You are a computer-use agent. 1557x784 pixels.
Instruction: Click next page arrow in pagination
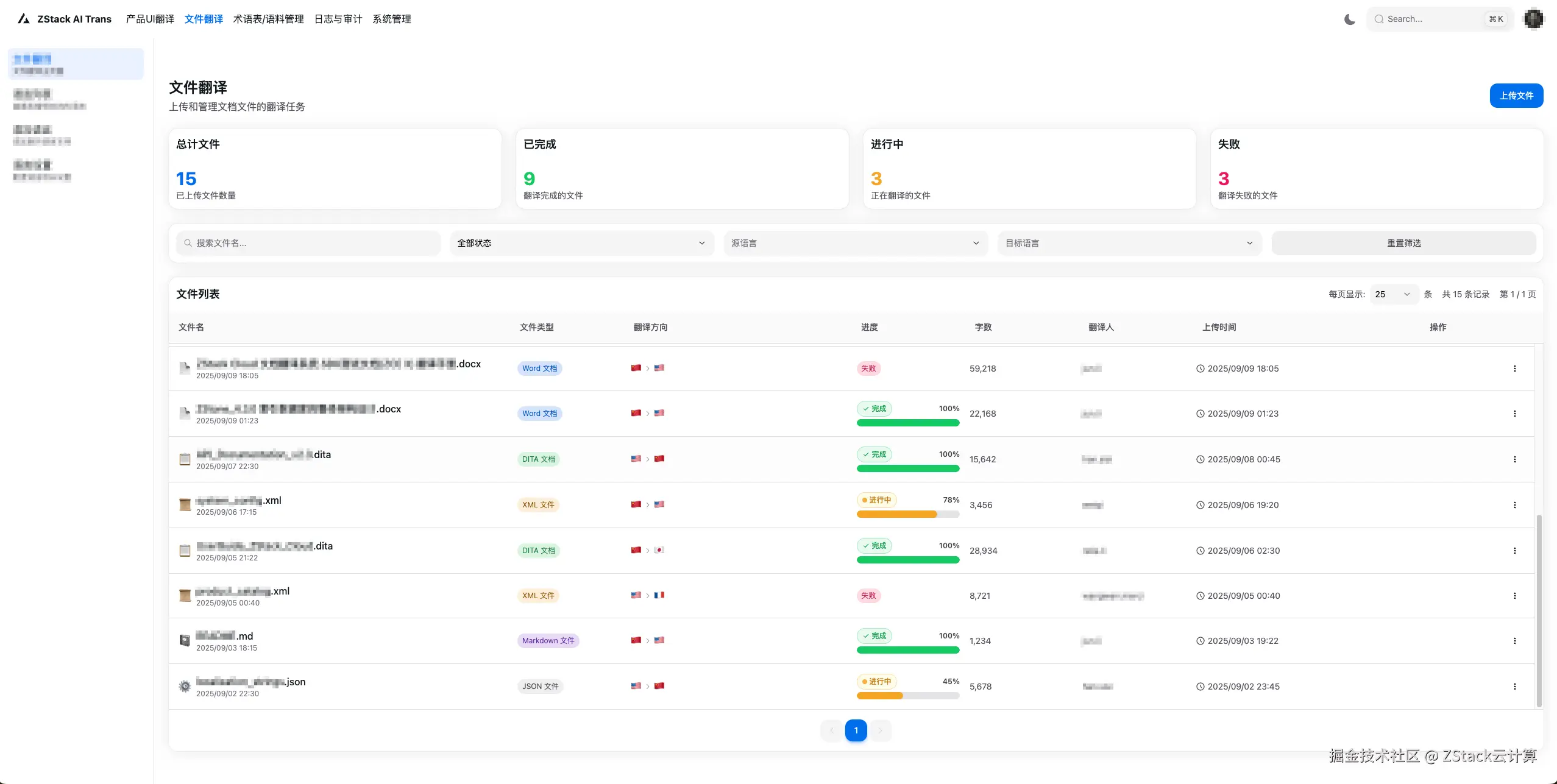tap(880, 730)
